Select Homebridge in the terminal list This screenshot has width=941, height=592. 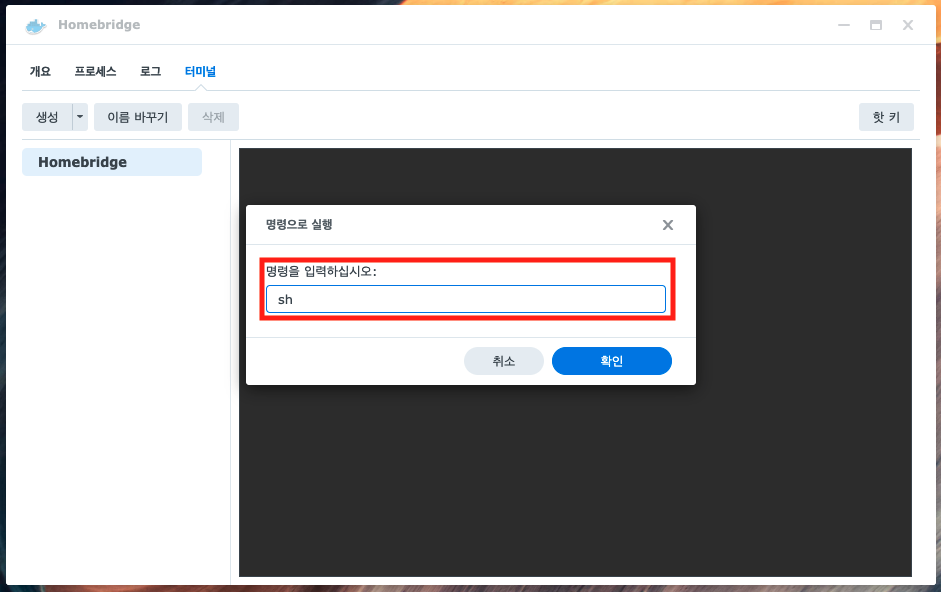112,162
